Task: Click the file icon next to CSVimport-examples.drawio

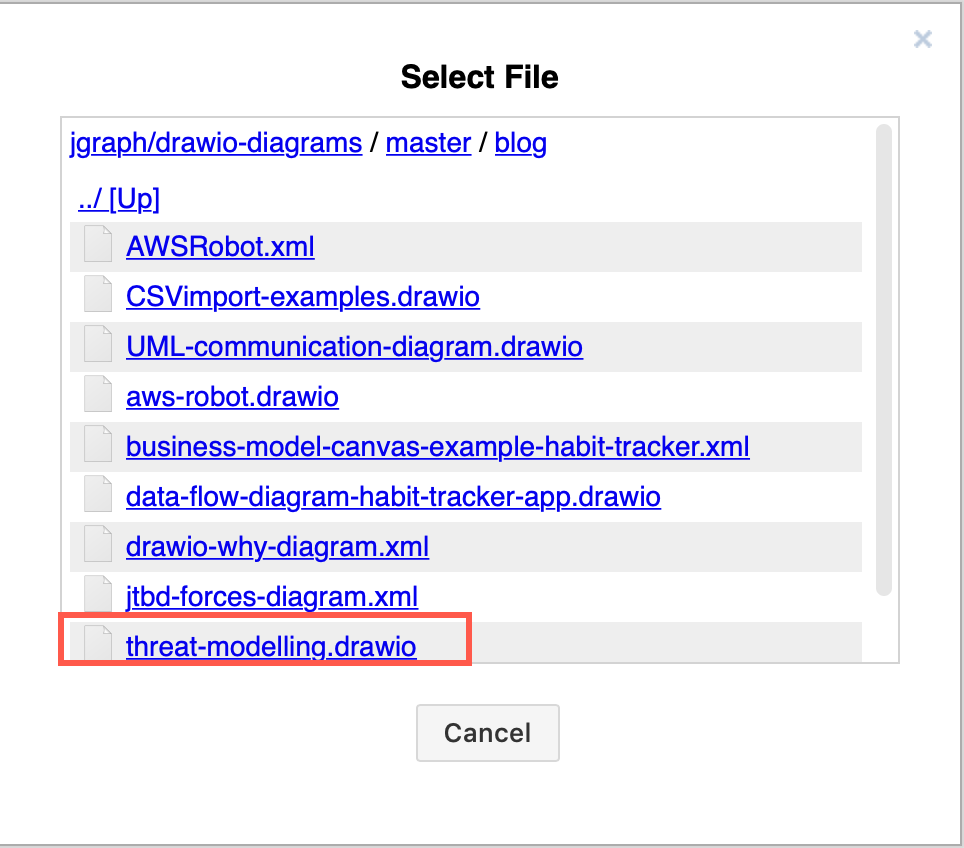Action: point(97,294)
